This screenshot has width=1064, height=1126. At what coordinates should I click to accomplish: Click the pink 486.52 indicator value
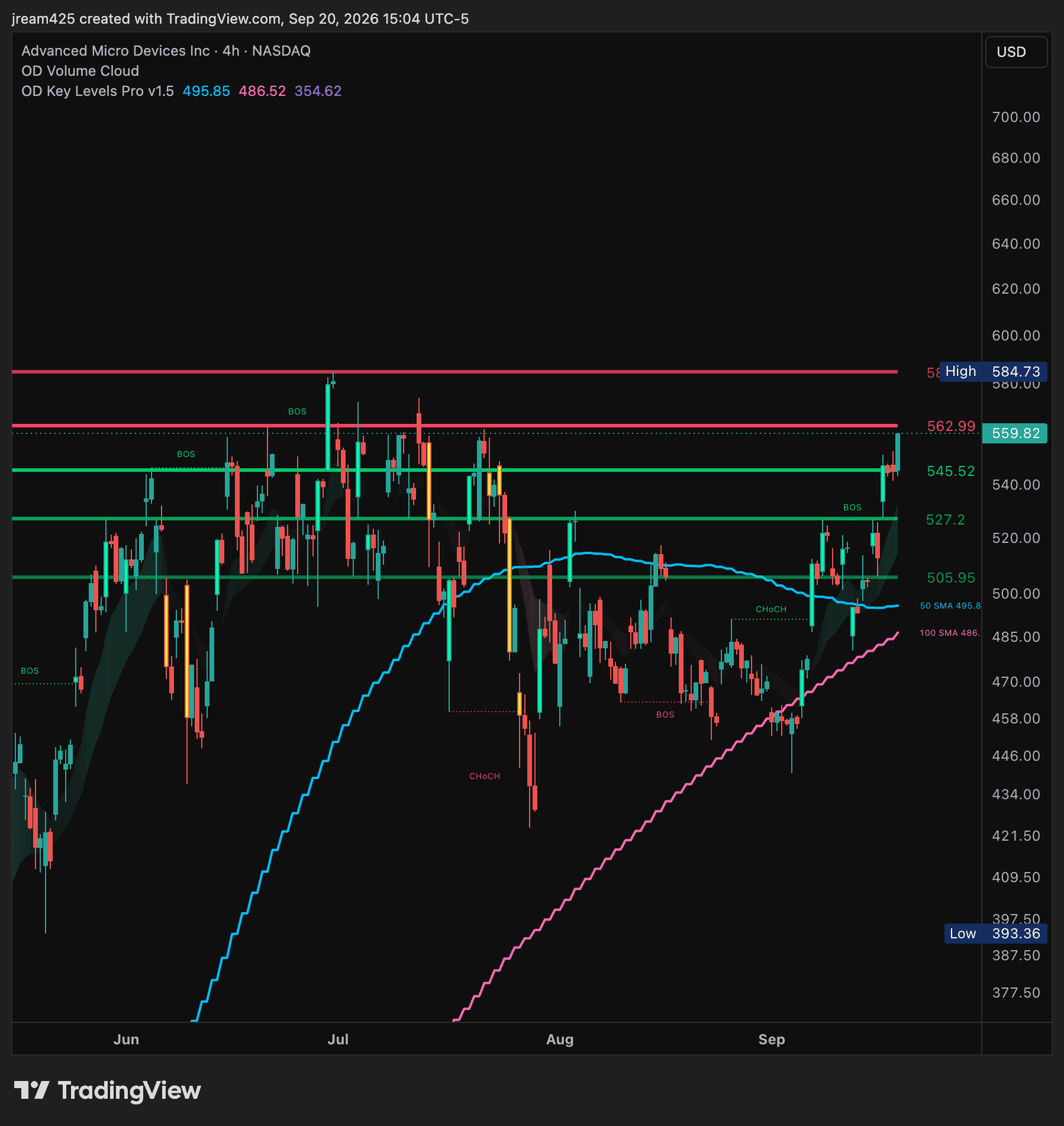[262, 91]
